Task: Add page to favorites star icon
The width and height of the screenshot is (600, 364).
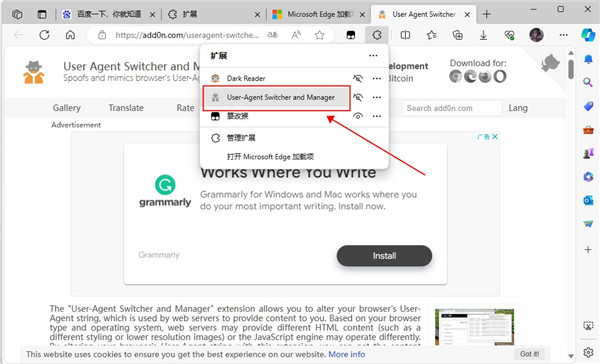Action: pos(320,35)
